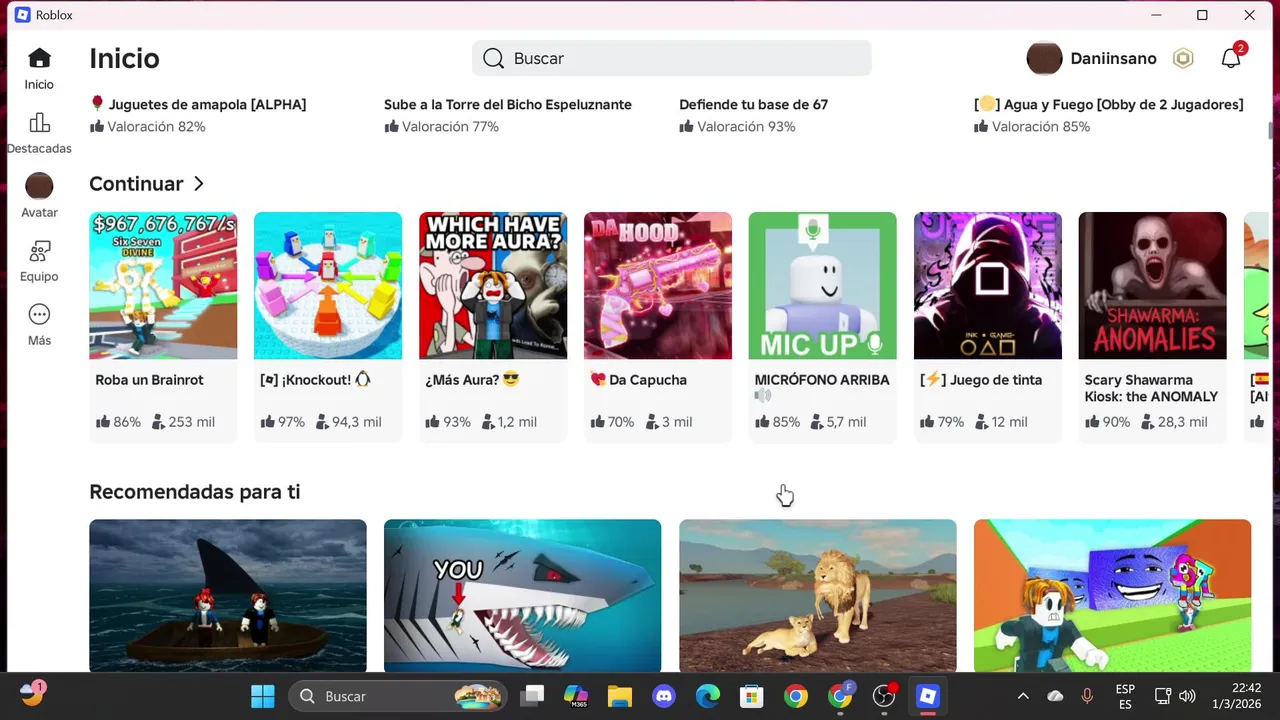
Task: Click the page vertical scrollbar
Action: point(1272,130)
